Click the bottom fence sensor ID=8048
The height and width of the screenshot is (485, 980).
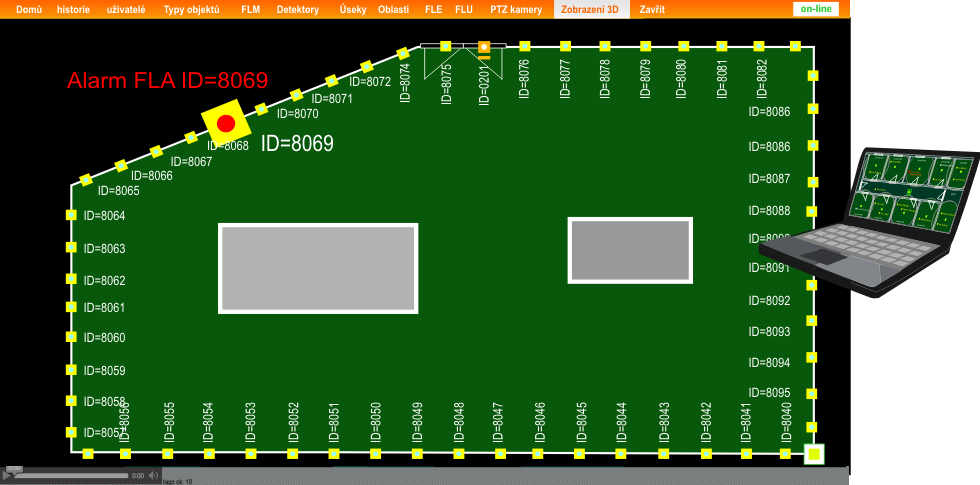tap(459, 454)
